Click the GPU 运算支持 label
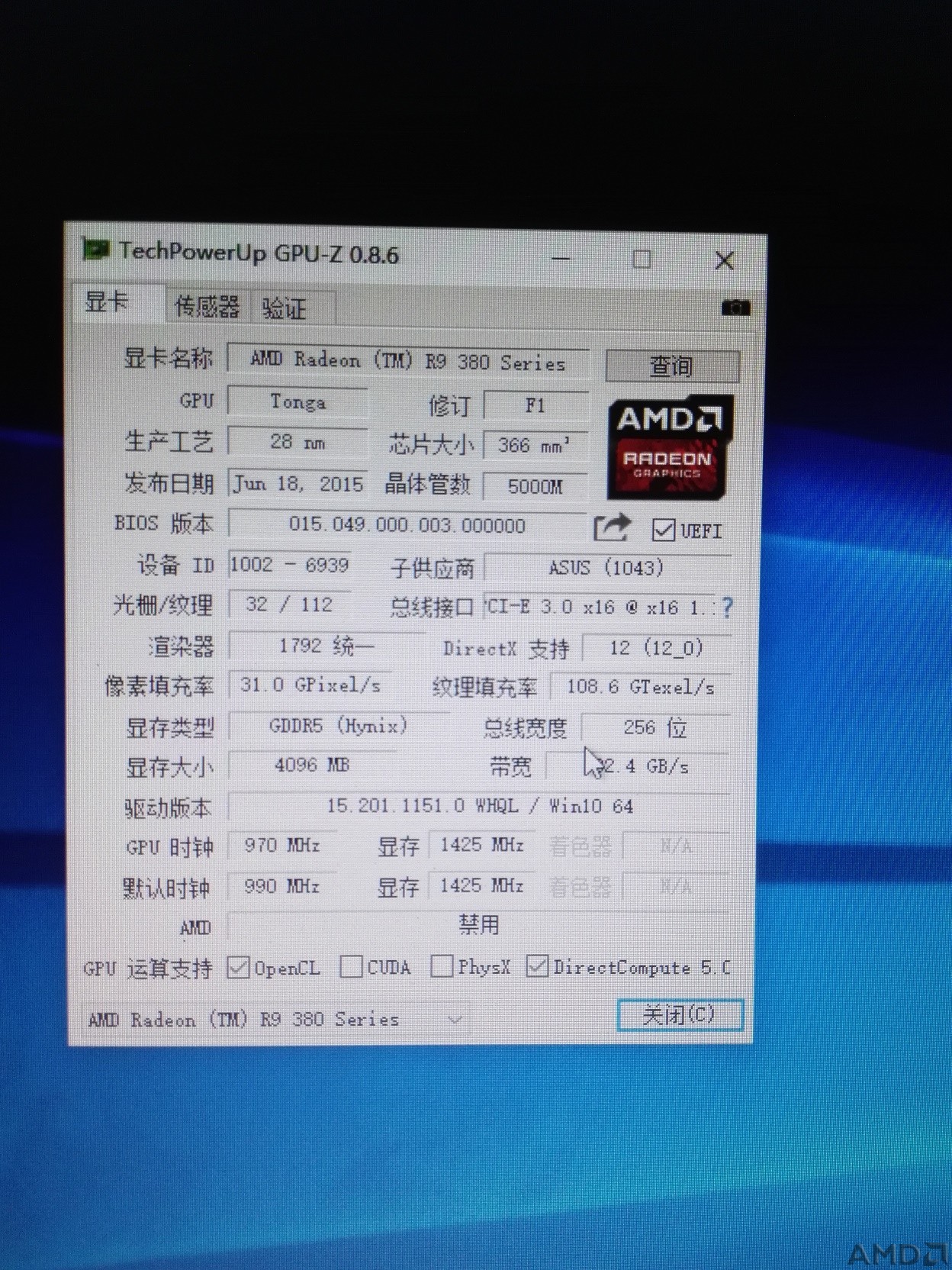The width and height of the screenshot is (952, 1270). pos(148,969)
